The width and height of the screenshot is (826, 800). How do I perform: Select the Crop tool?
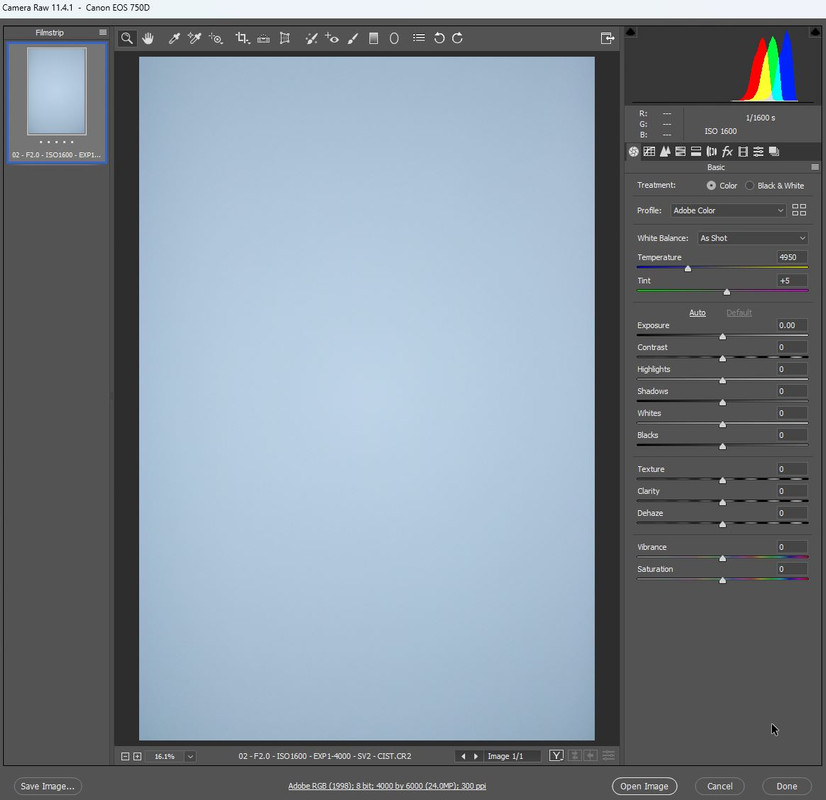(242, 38)
